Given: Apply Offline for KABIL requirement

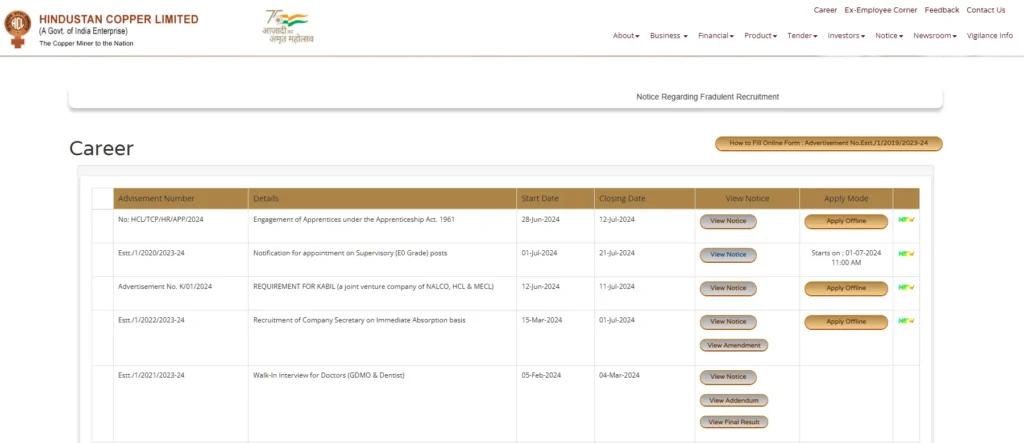Looking at the screenshot, I should tap(846, 288).
